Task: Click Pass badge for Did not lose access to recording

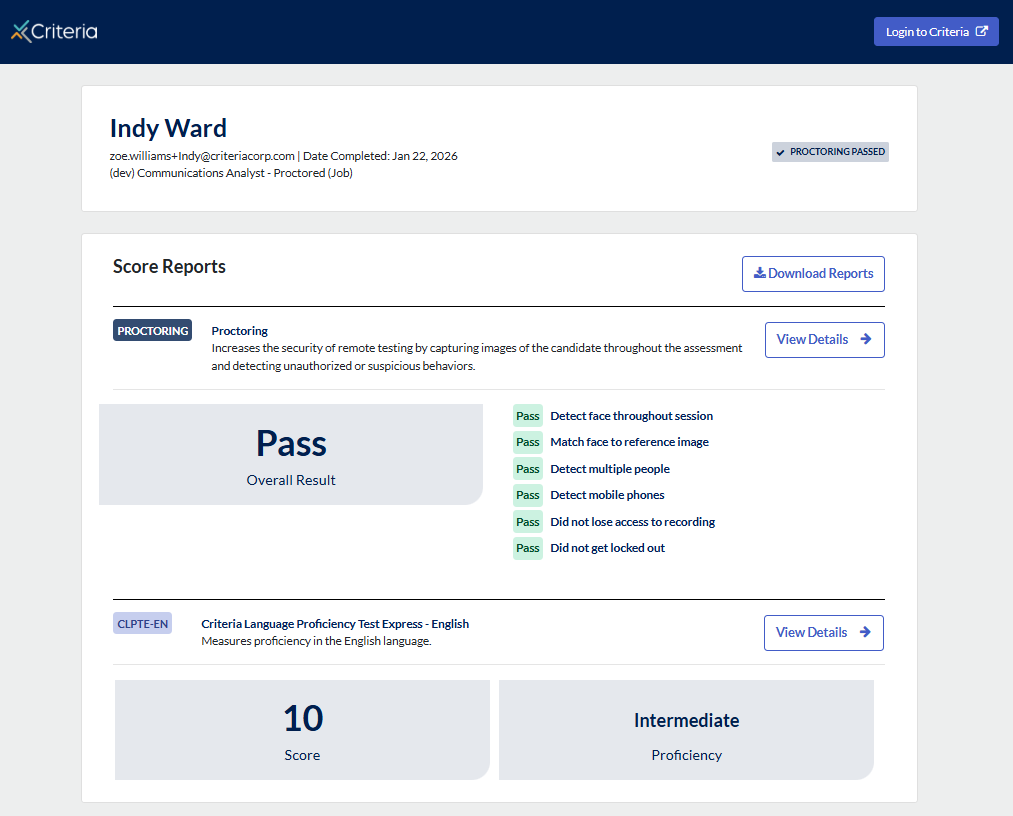Action: tap(528, 522)
